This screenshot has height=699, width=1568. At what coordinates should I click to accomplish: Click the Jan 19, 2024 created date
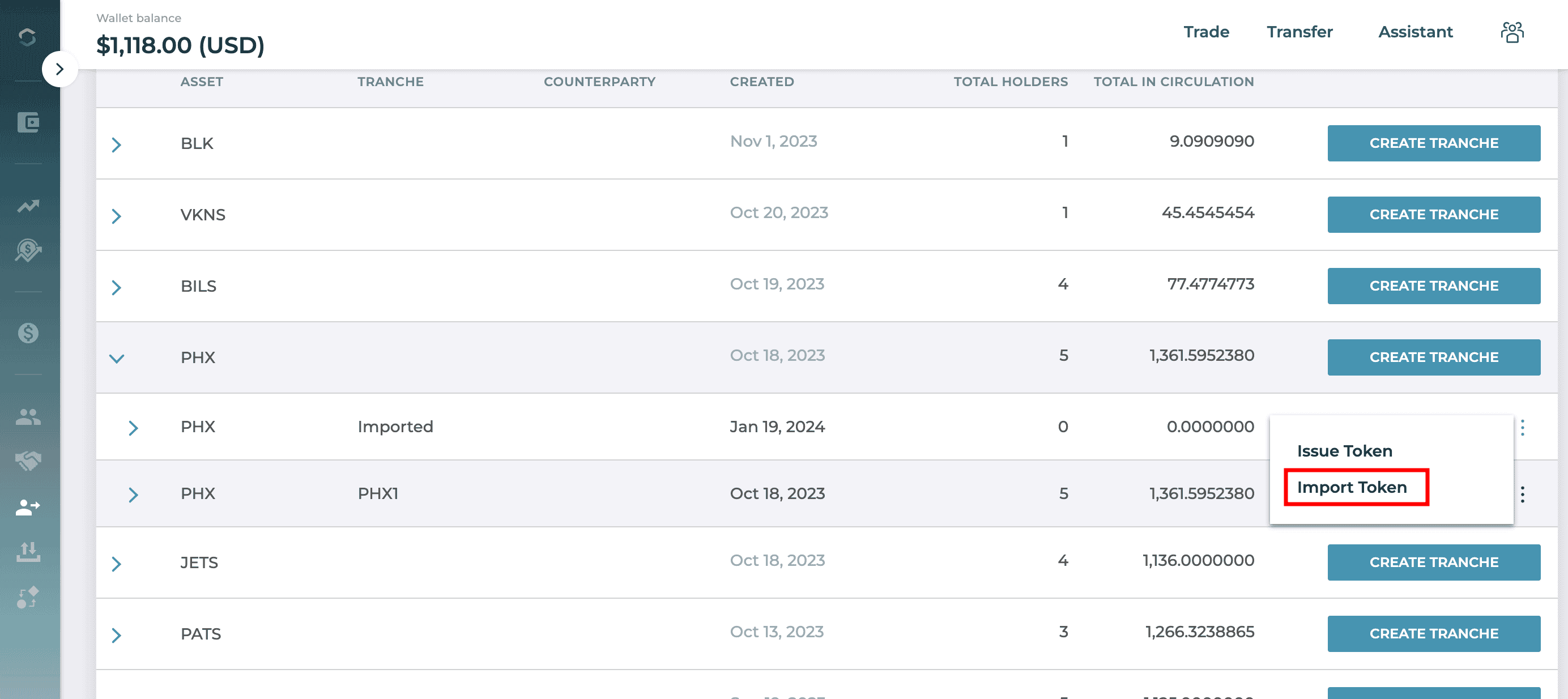(x=777, y=427)
